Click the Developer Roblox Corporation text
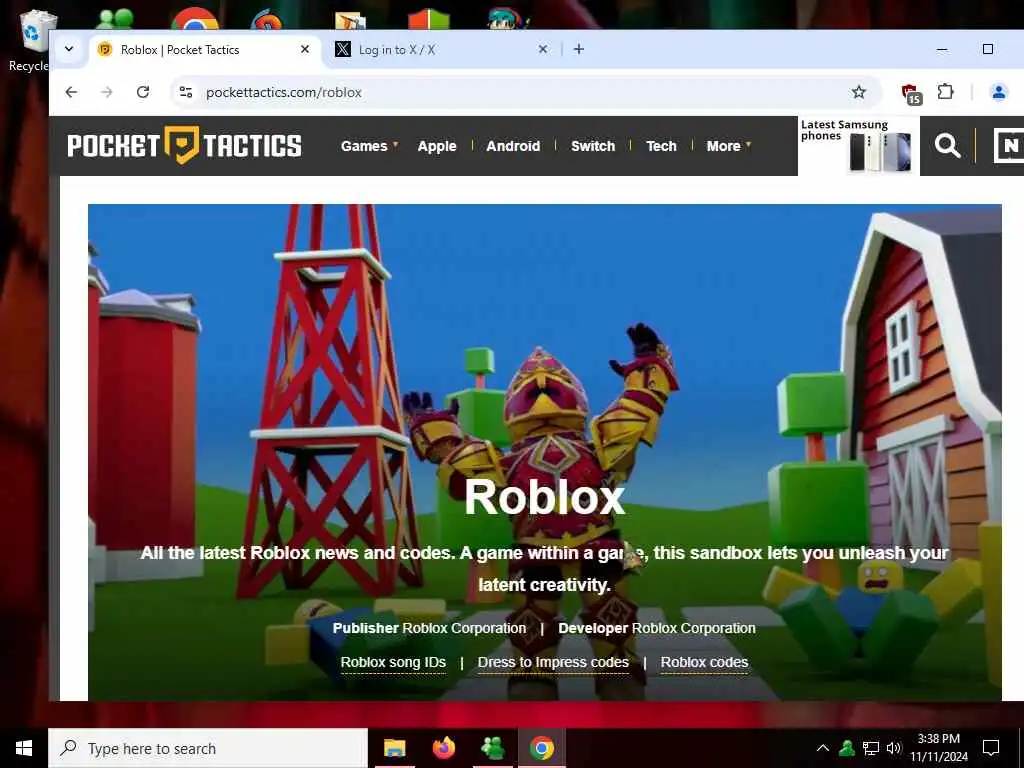This screenshot has width=1024, height=768. tap(657, 628)
